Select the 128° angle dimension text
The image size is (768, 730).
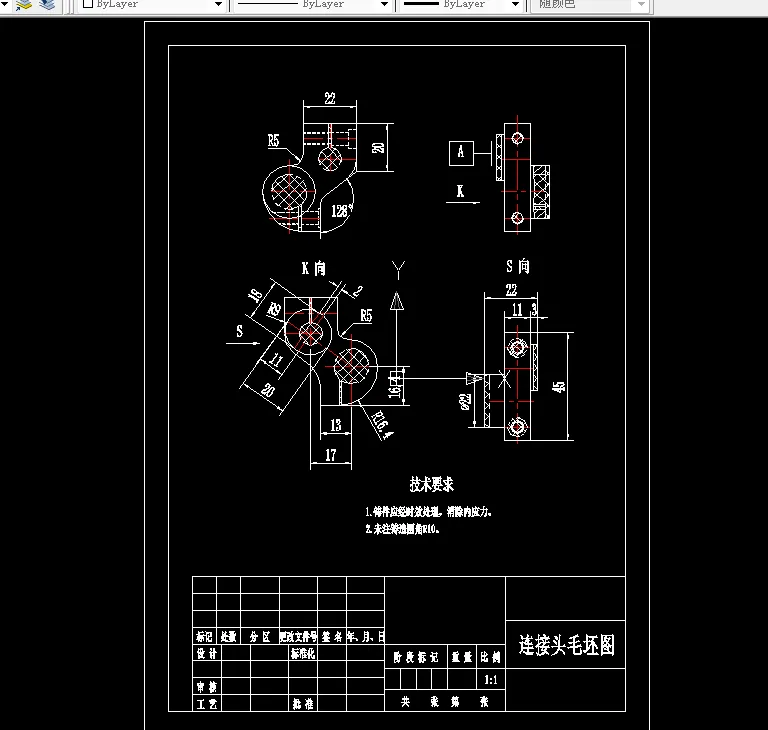tap(341, 211)
